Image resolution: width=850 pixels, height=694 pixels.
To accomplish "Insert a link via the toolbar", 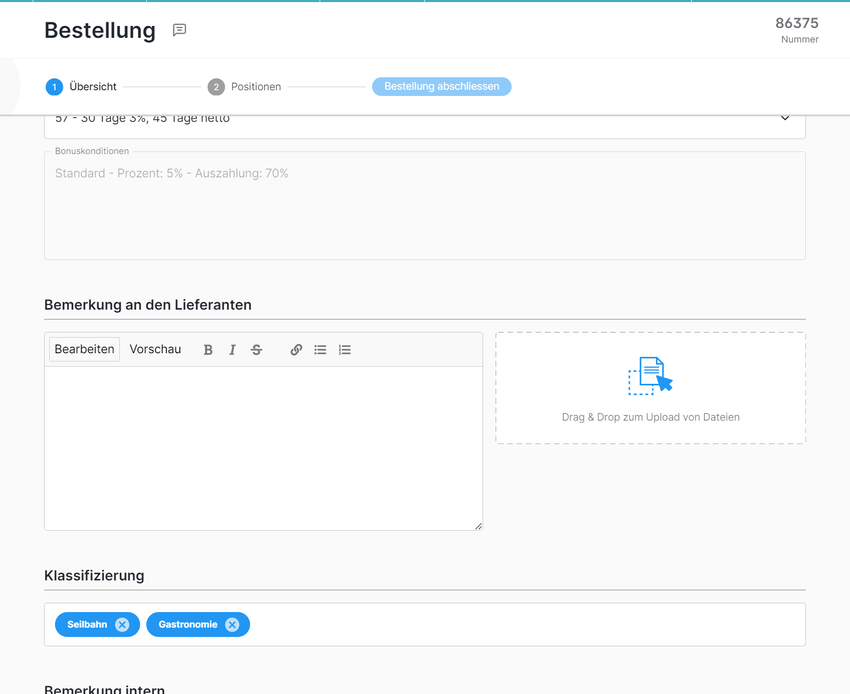I will coord(296,350).
